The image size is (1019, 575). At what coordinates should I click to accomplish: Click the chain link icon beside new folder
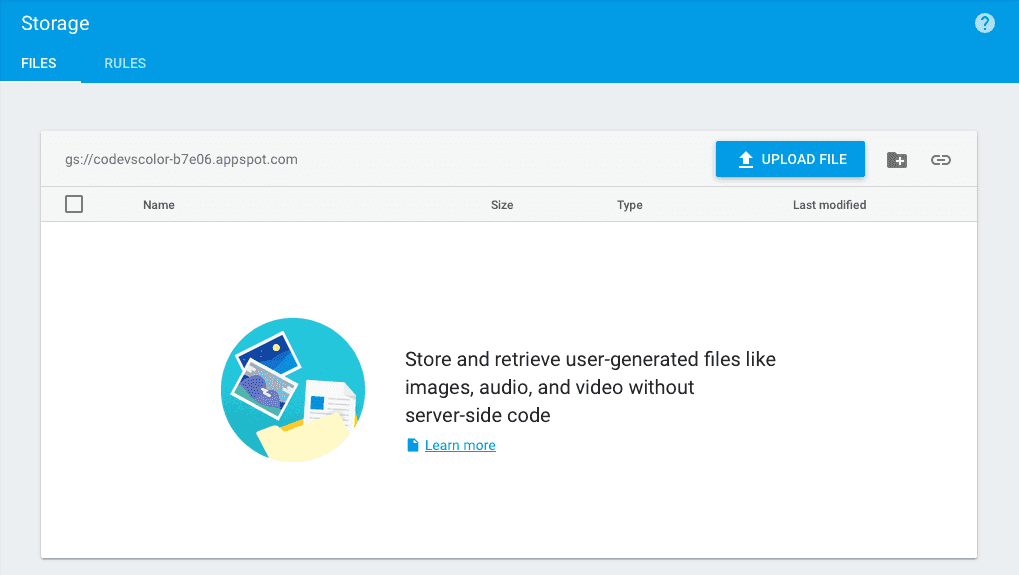(940, 160)
